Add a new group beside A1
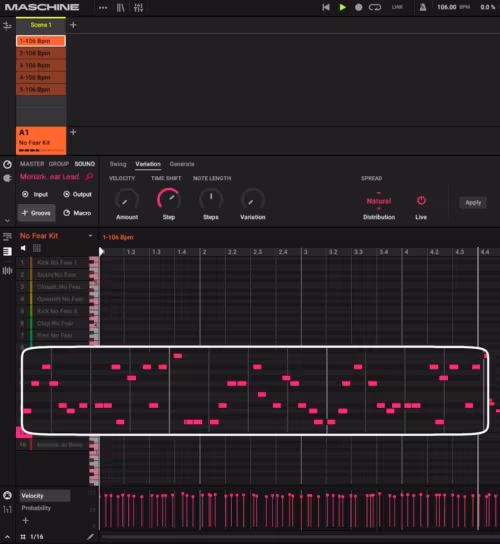This screenshot has height=544, width=500. pyautogui.click(x=73, y=132)
